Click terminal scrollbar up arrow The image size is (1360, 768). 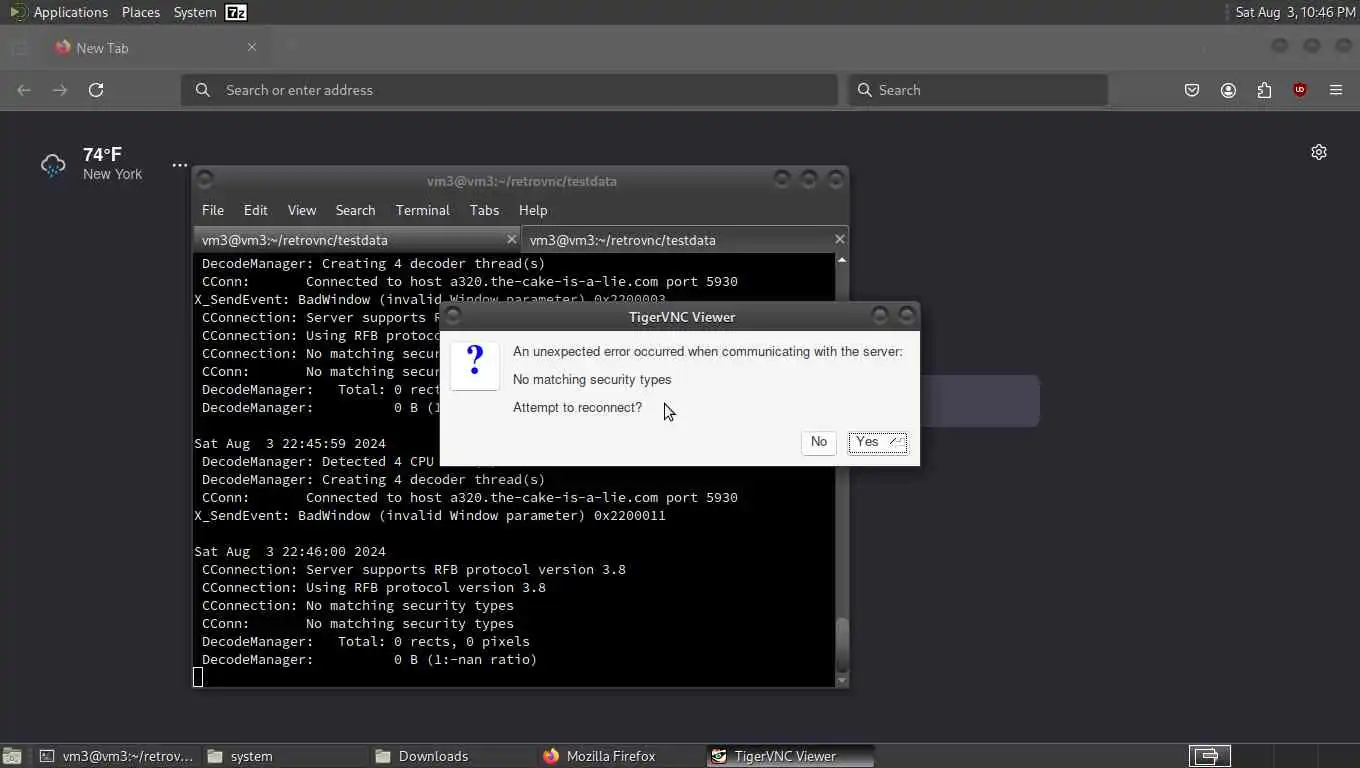pyautogui.click(x=842, y=260)
